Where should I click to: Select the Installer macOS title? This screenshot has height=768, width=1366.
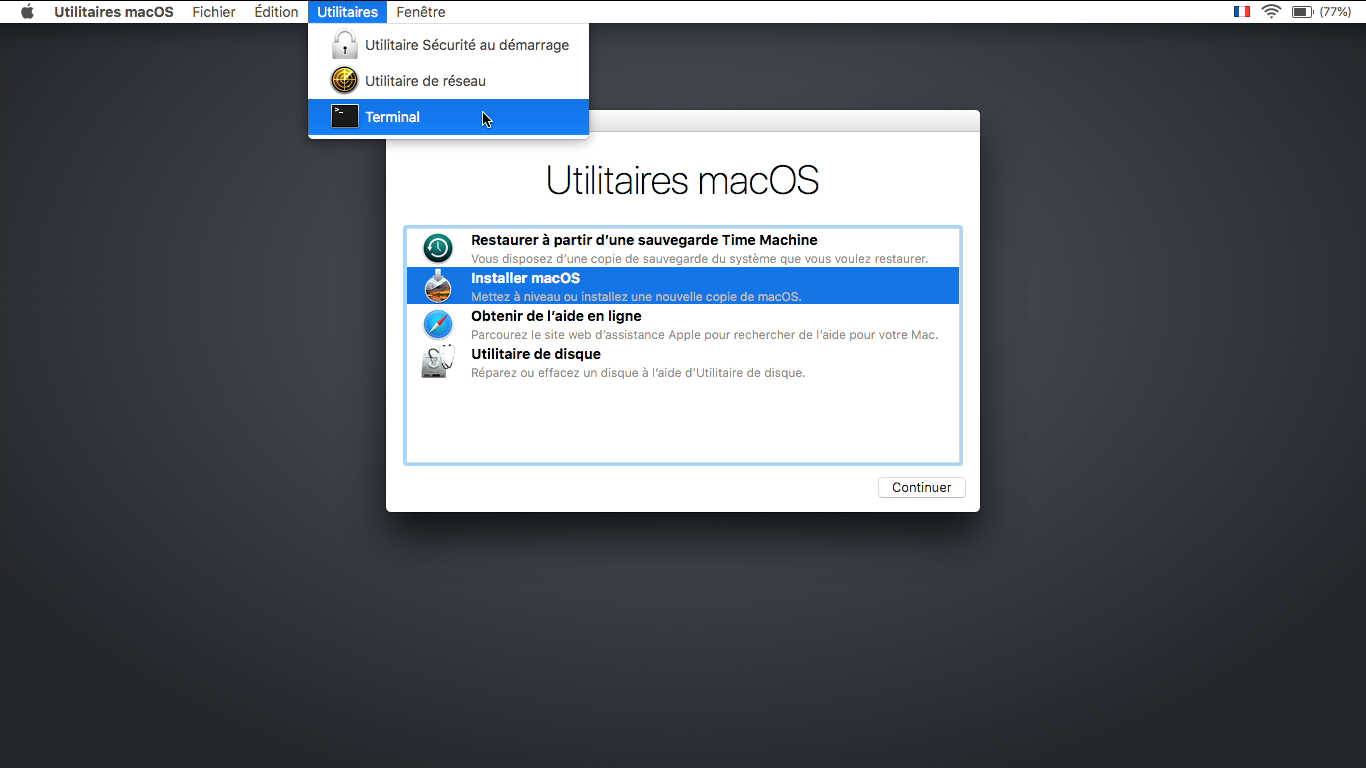pyautogui.click(x=525, y=278)
